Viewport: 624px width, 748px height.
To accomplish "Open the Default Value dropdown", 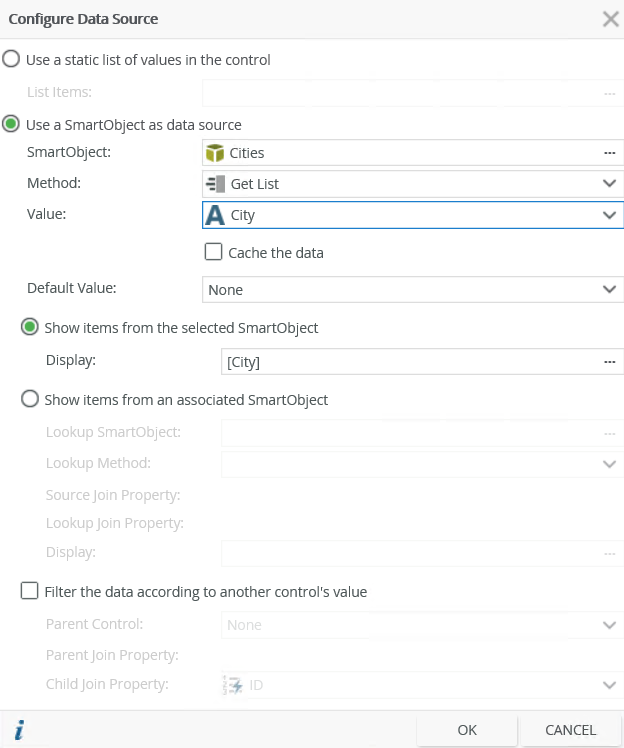I will point(608,290).
